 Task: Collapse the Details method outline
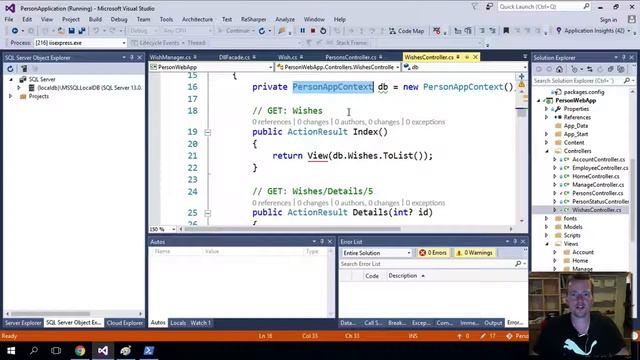(208, 213)
